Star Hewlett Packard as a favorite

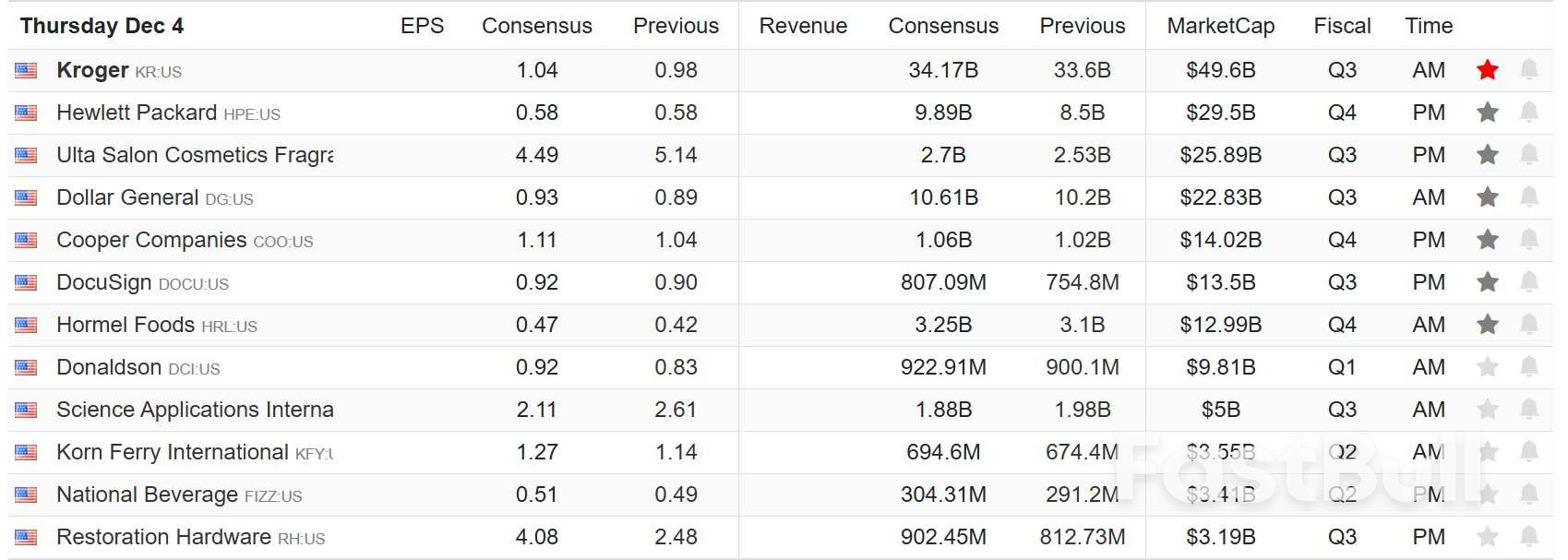pyautogui.click(x=1487, y=113)
